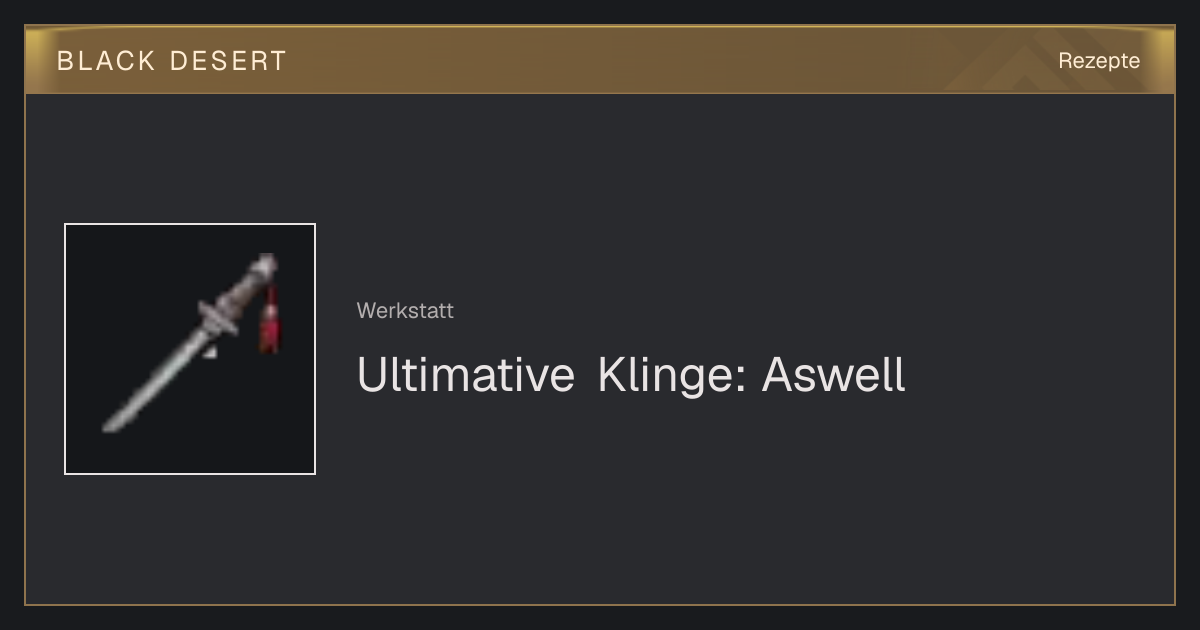
Task: Click the dark empty area below the title
Action: 700,500
